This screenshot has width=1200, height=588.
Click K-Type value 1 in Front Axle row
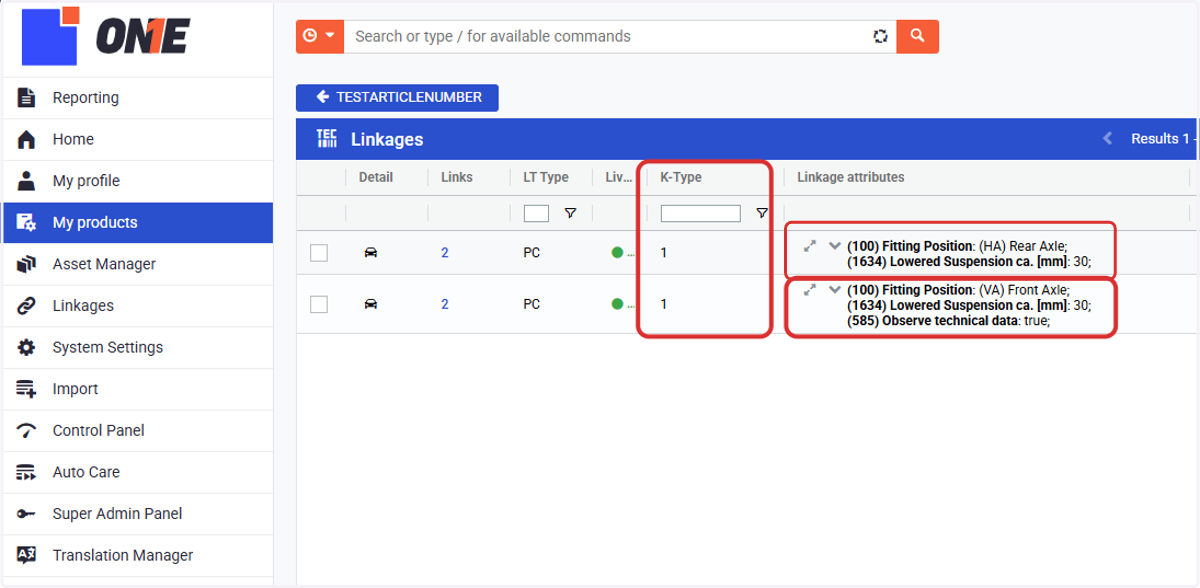click(x=664, y=304)
